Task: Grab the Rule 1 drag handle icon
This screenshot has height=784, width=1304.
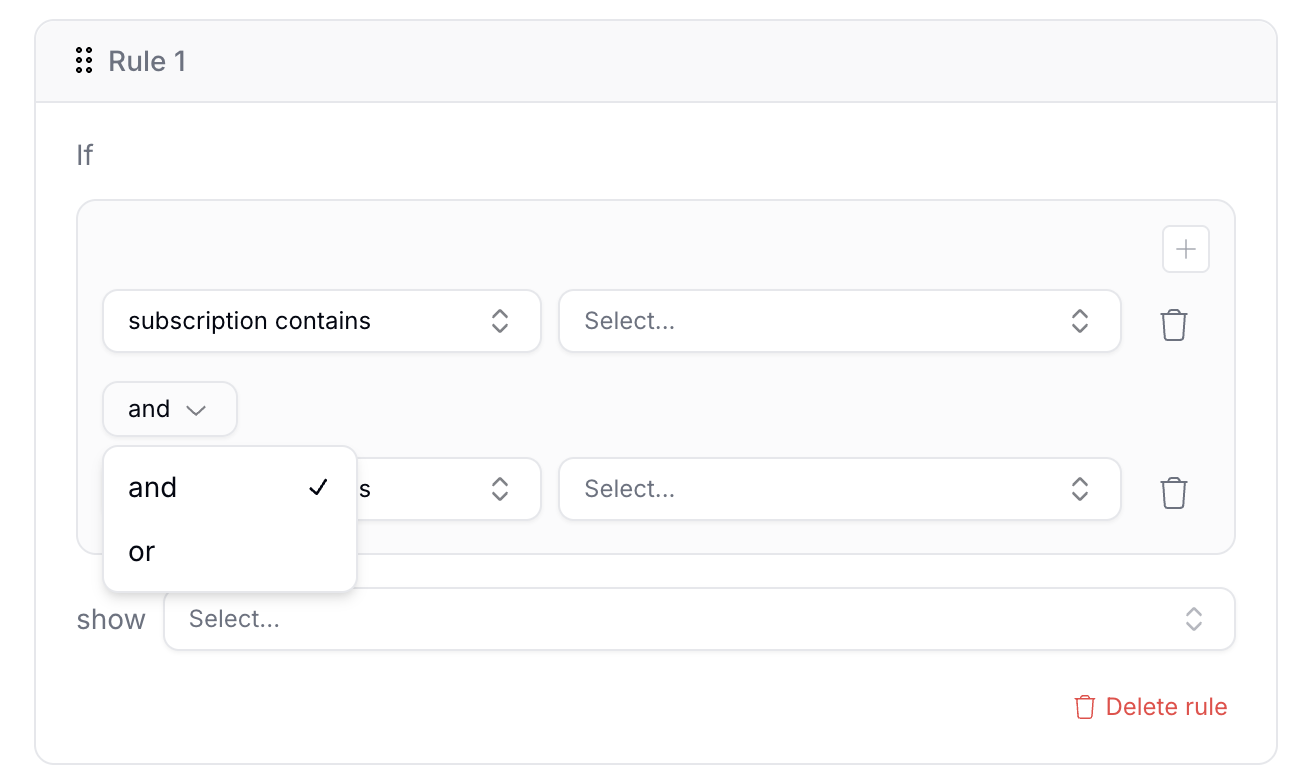Action: coord(85,61)
